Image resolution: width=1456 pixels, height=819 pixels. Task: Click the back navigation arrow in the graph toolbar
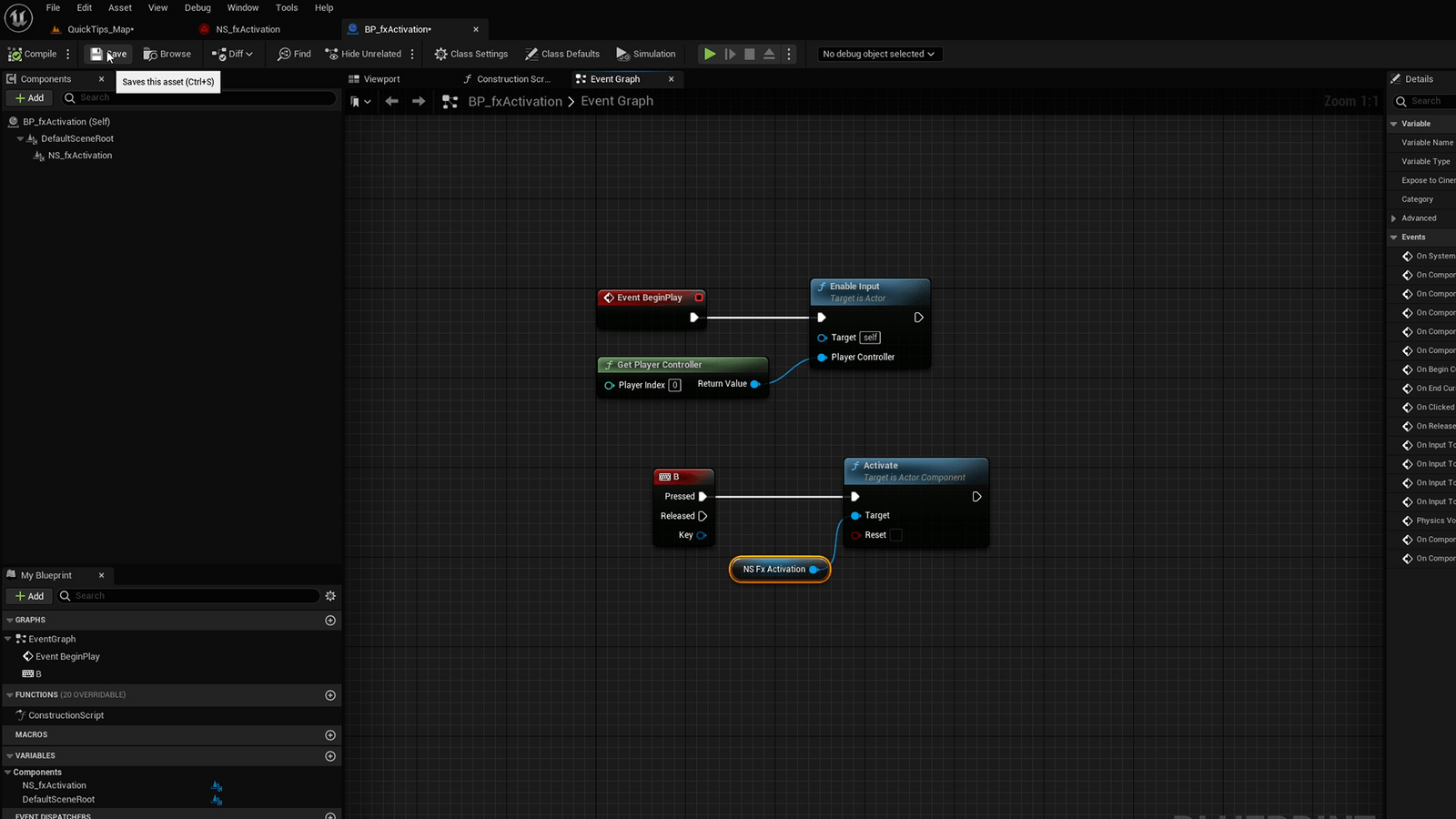pyautogui.click(x=391, y=101)
